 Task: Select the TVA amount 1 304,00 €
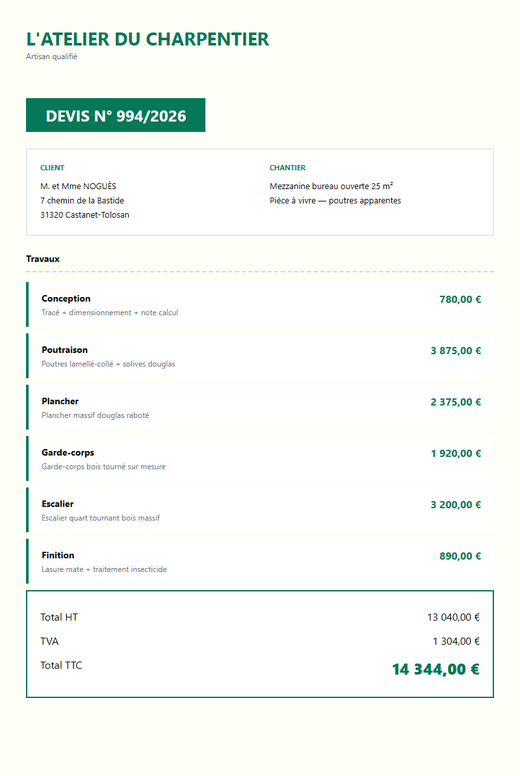[x=456, y=641]
